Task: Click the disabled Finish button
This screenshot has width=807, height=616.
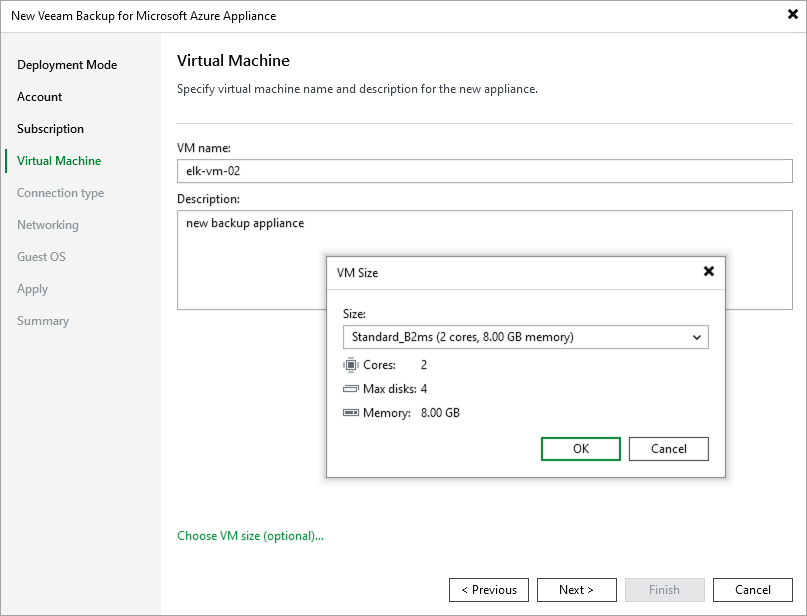Action: pos(664,590)
